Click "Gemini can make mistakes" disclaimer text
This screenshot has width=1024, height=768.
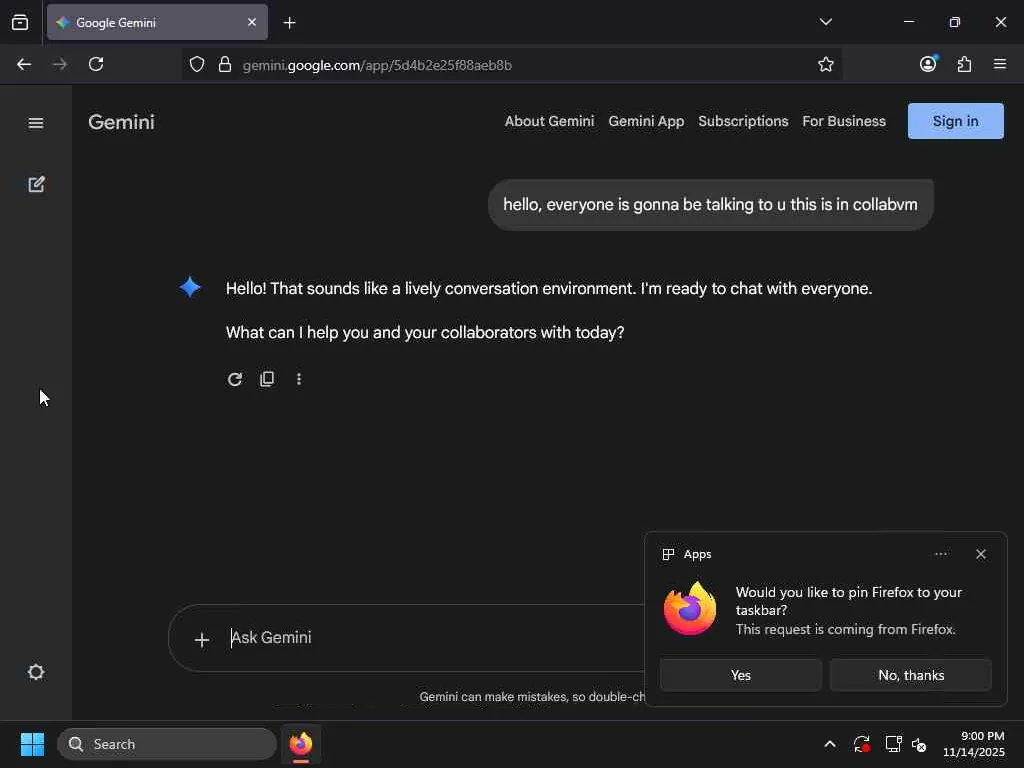(x=532, y=697)
